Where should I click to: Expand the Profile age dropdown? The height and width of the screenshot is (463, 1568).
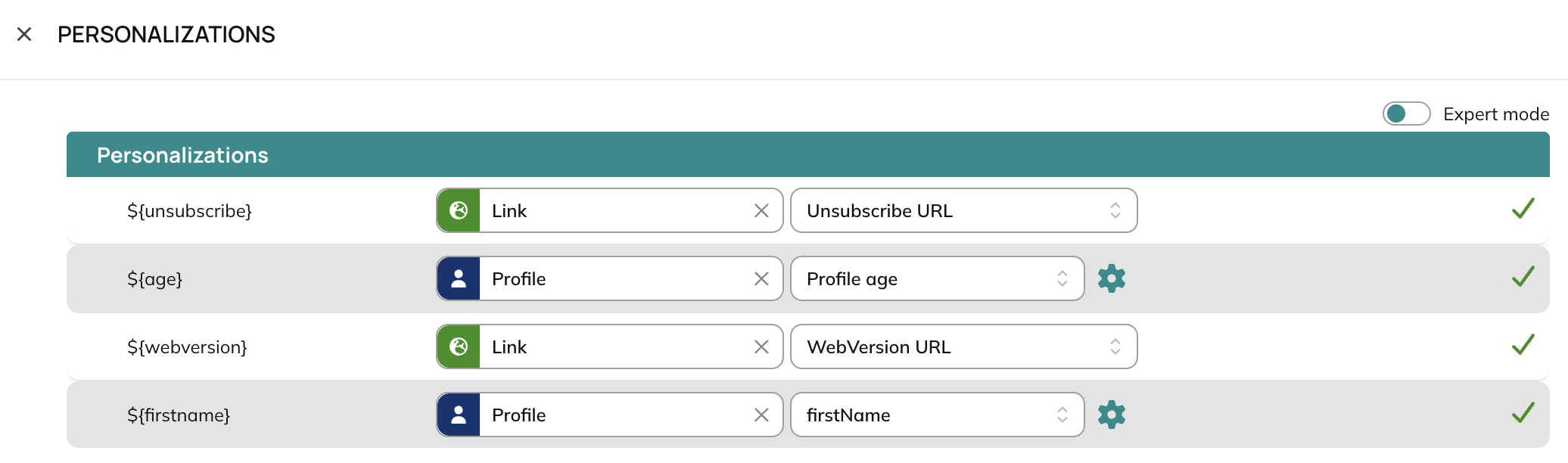[938, 278]
